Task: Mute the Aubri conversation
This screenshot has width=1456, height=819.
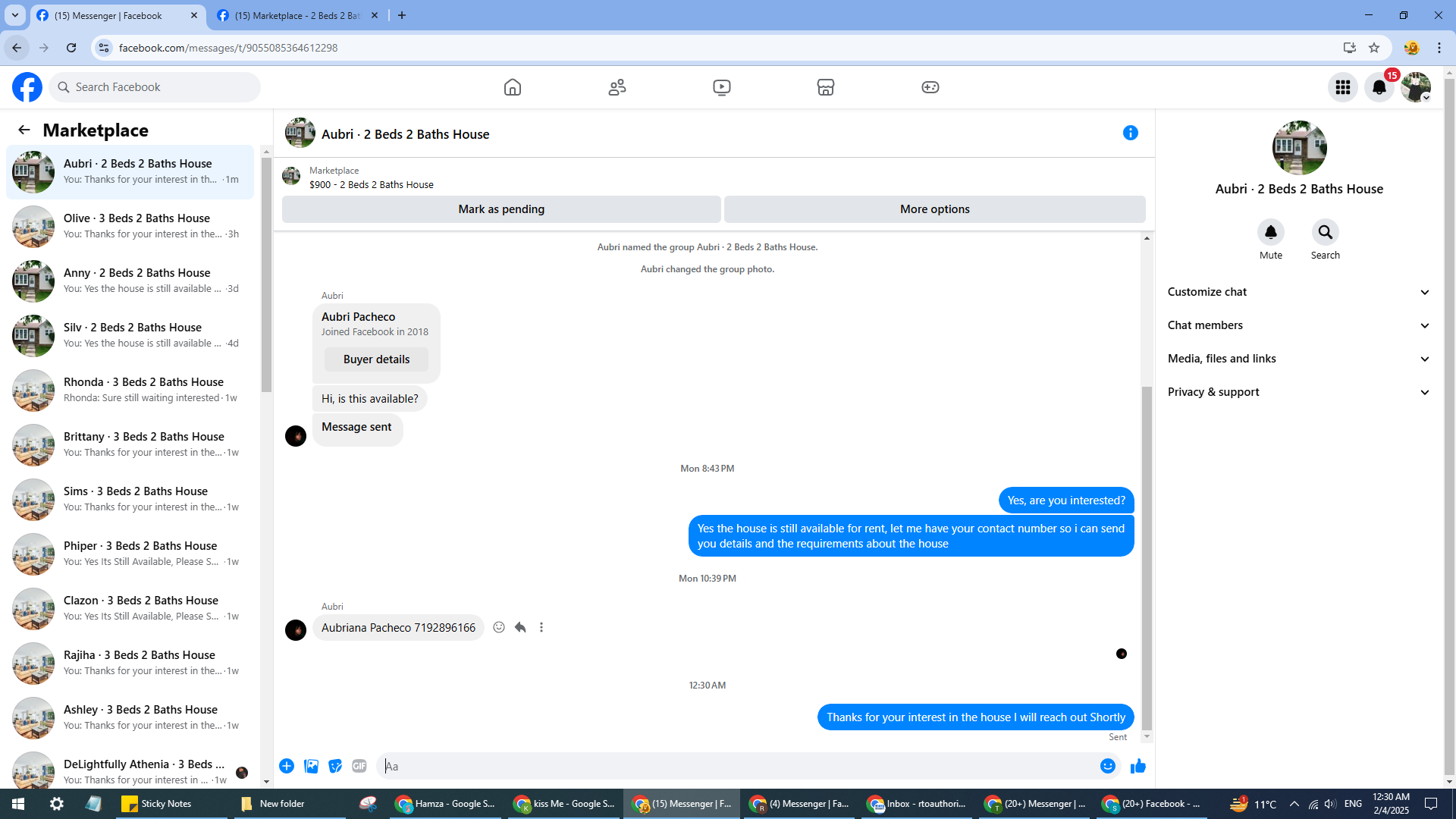Action: point(1271,232)
